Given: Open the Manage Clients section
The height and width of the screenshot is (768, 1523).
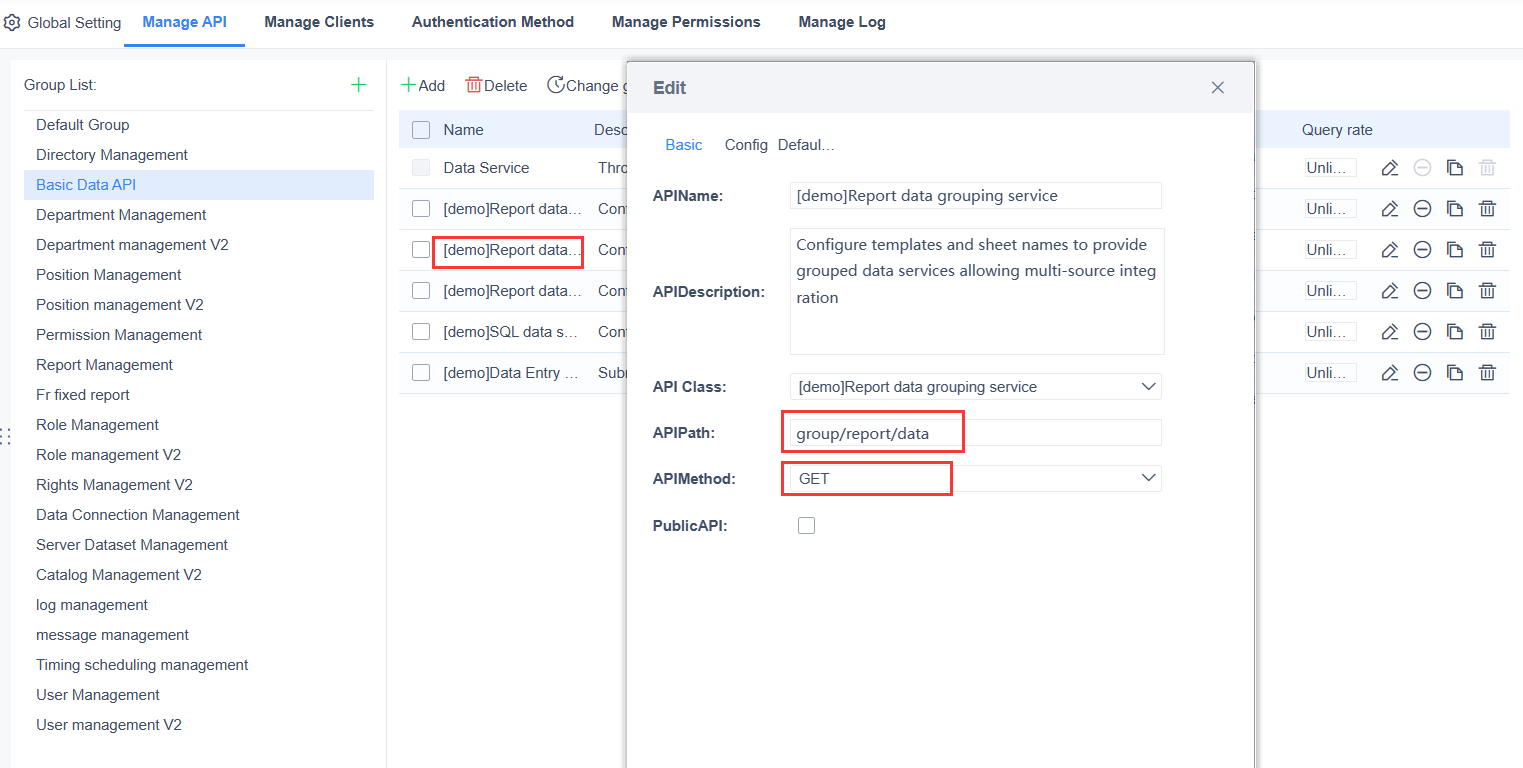Looking at the screenshot, I should pos(318,21).
